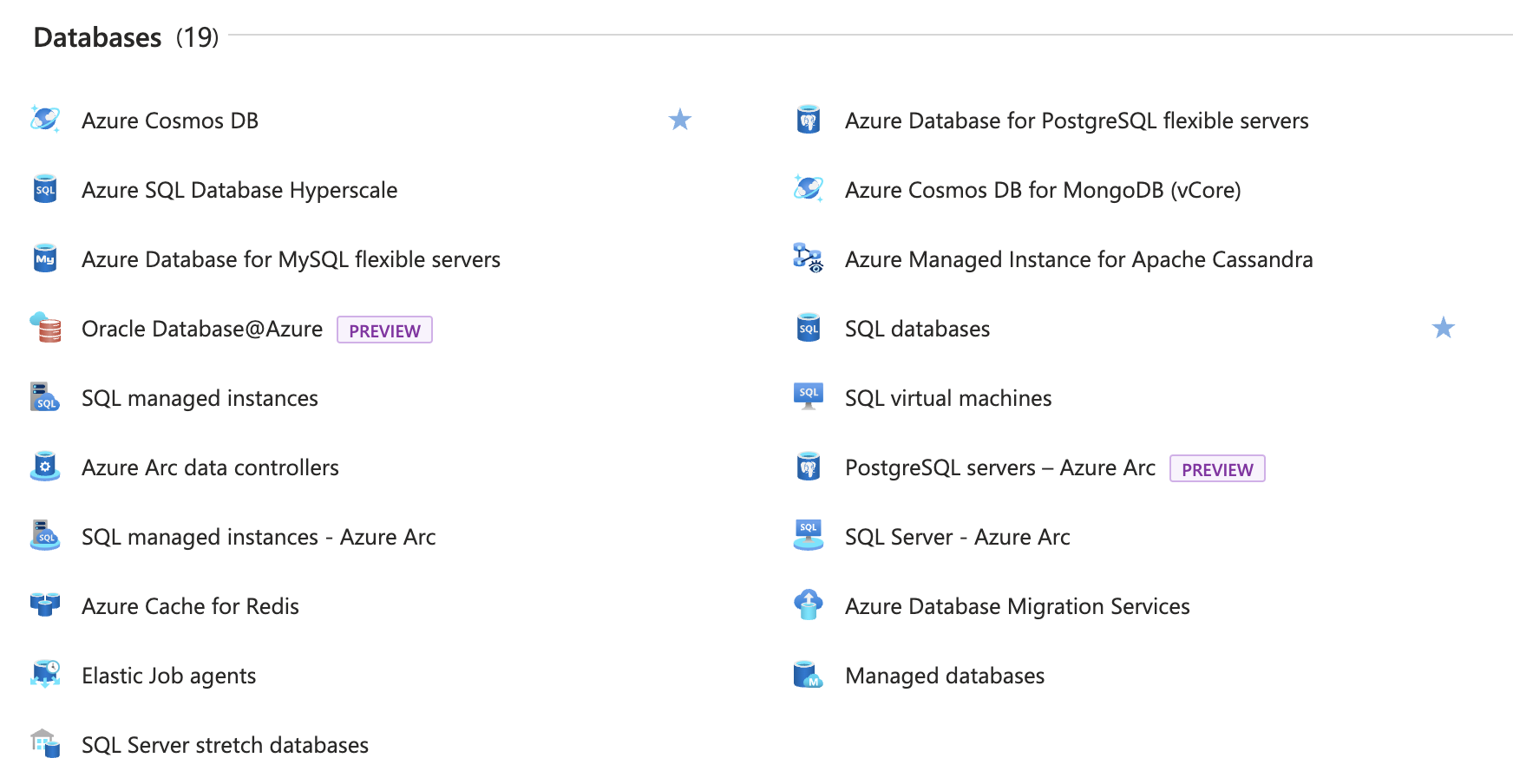Open SQL Server stretch databases
Viewport: 1513px width, 784px height.
tap(225, 745)
